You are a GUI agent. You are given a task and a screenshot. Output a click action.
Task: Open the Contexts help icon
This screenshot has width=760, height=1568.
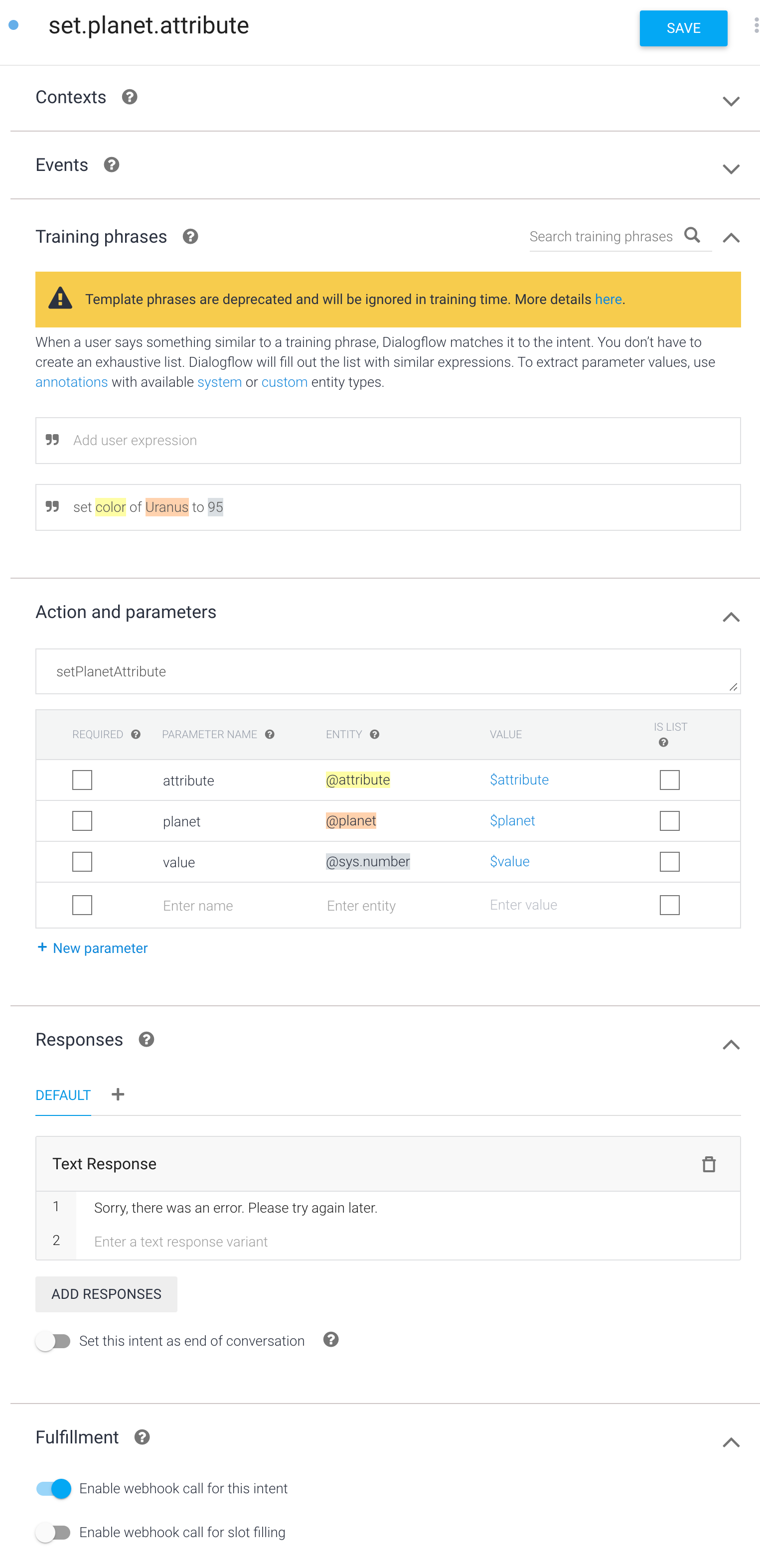click(129, 97)
